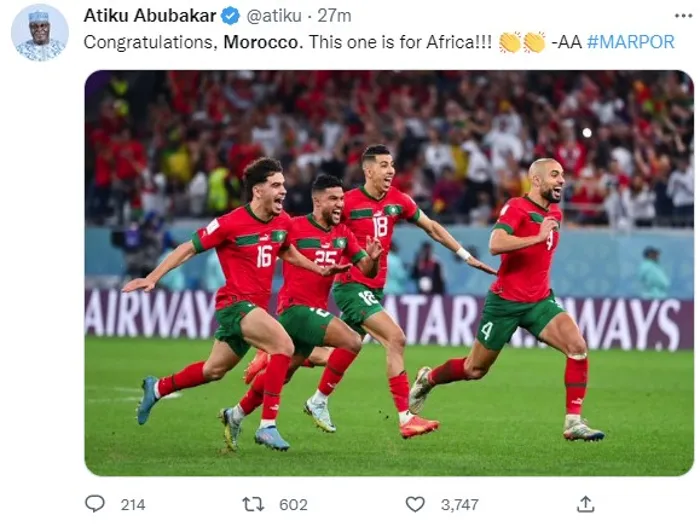700x527 pixels.
Task: Click the 3,747 likes count
Action: 460,505
